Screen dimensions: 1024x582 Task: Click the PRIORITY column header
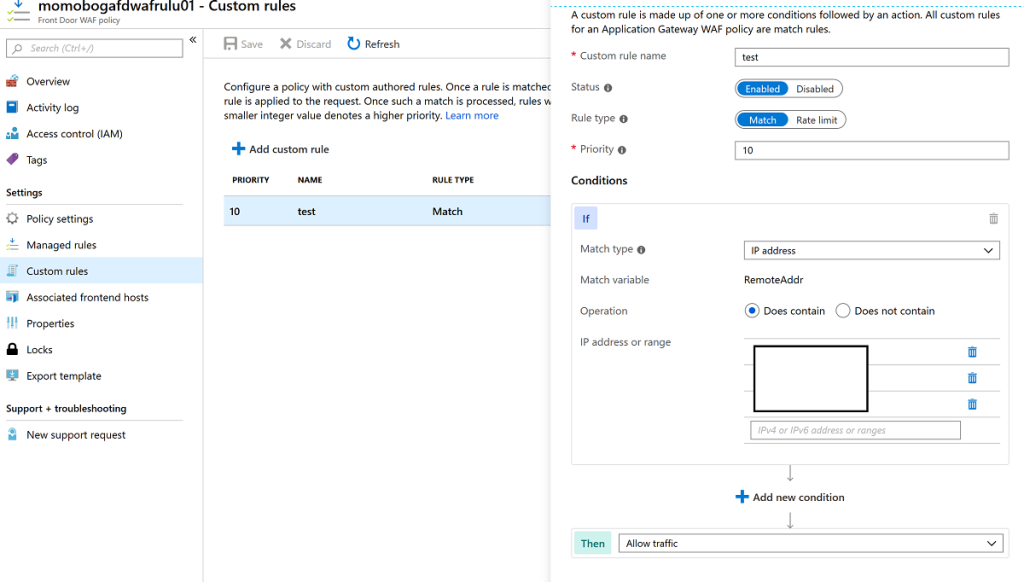(251, 180)
